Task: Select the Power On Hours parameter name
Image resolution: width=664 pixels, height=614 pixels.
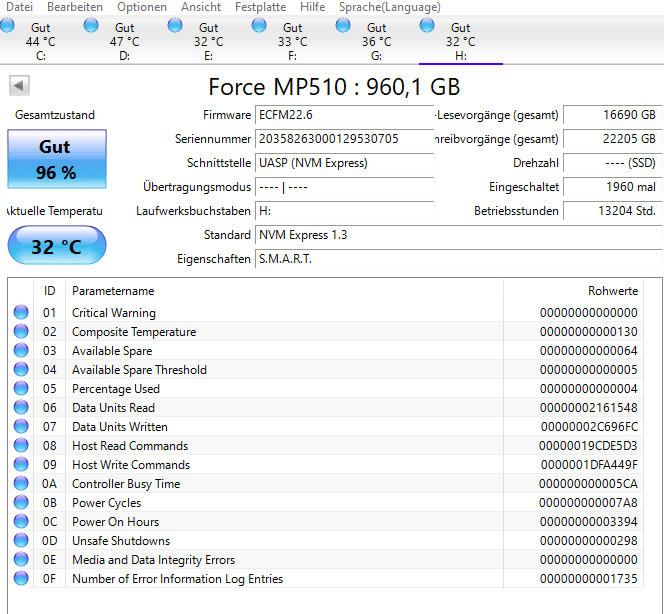Action: coord(116,522)
